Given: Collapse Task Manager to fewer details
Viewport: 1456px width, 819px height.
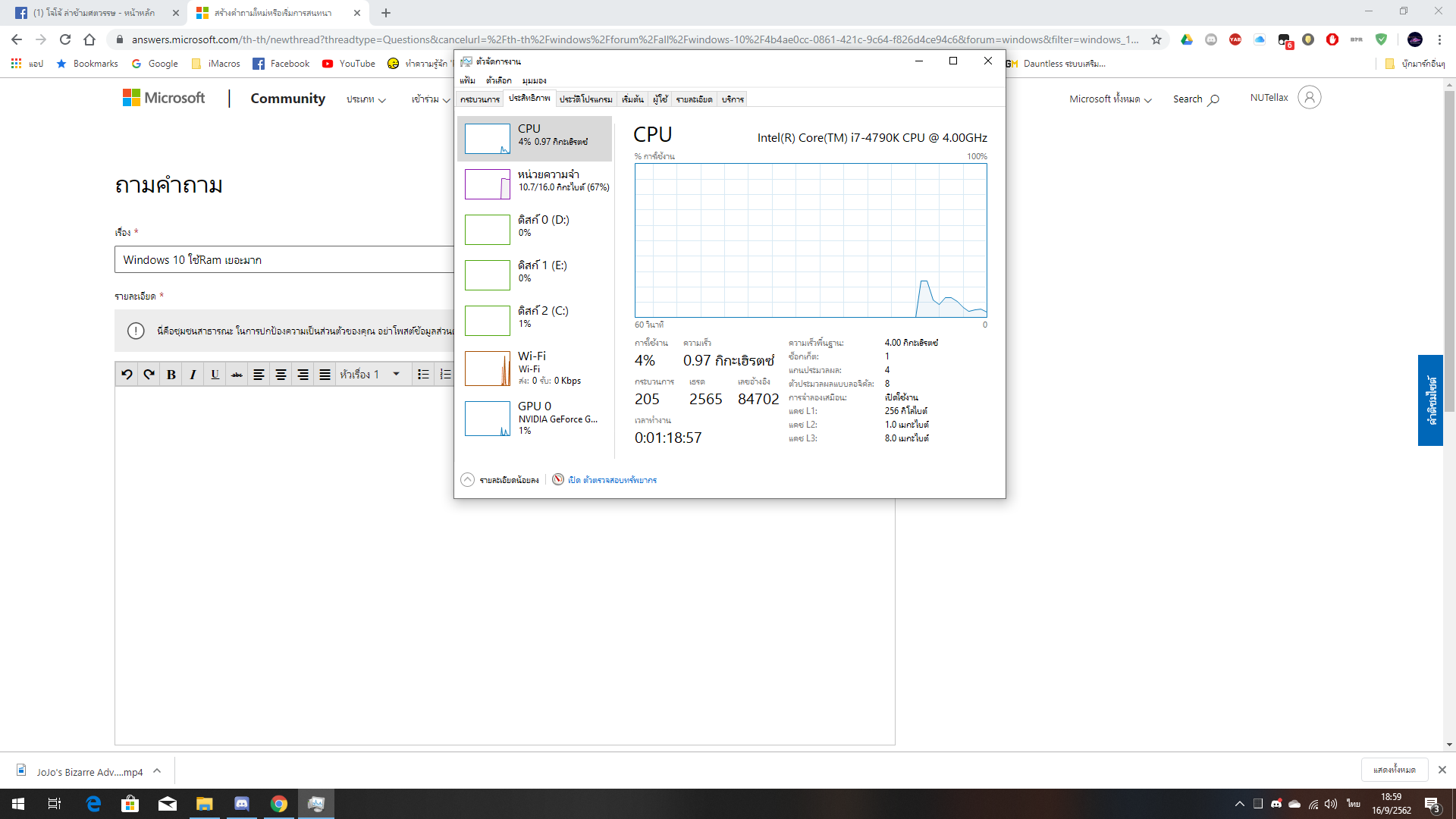Looking at the screenshot, I should [500, 480].
